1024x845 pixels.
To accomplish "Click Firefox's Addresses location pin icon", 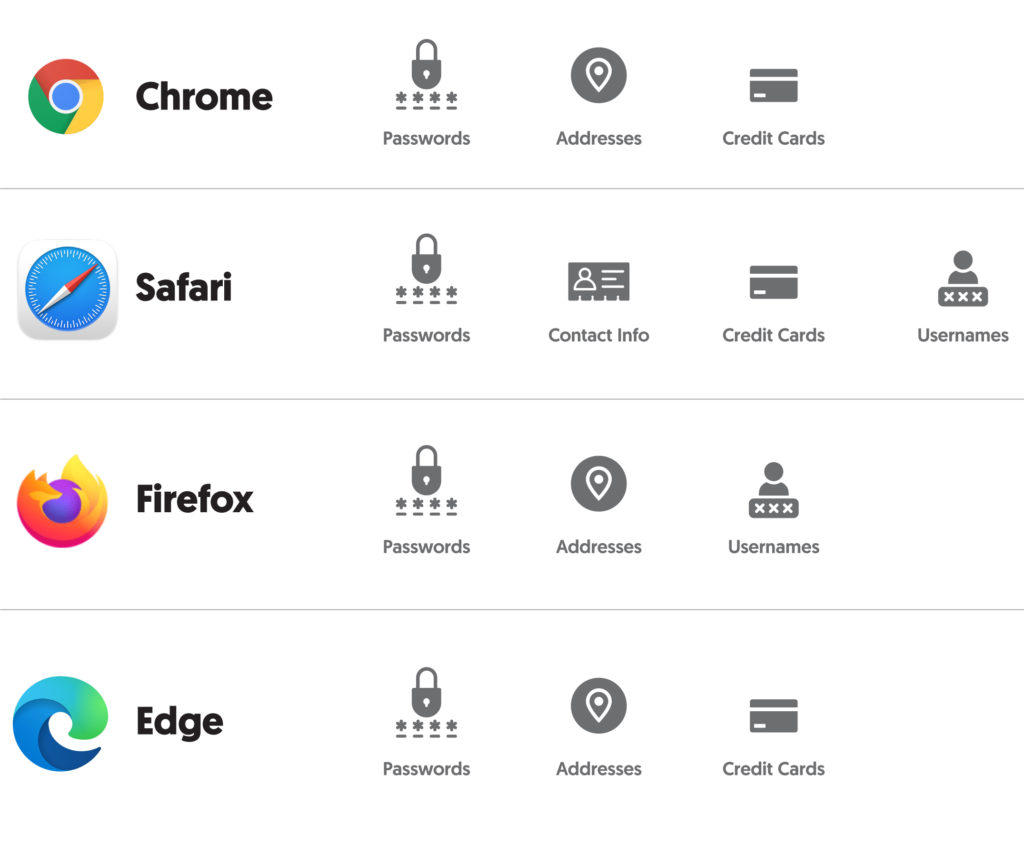I will point(598,483).
